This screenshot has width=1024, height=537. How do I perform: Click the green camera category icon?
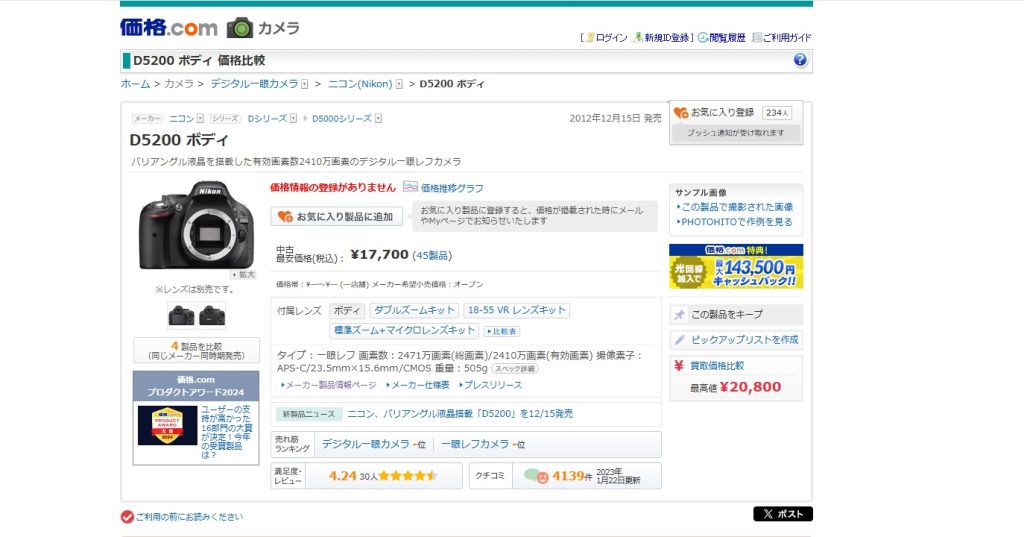point(240,28)
